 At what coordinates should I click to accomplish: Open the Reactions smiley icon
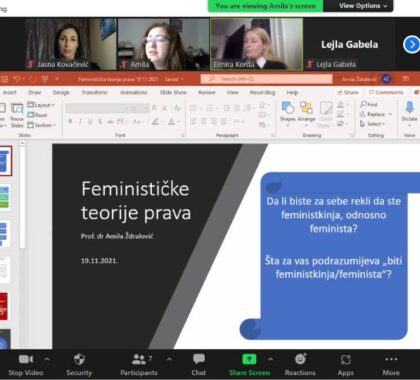click(x=301, y=359)
